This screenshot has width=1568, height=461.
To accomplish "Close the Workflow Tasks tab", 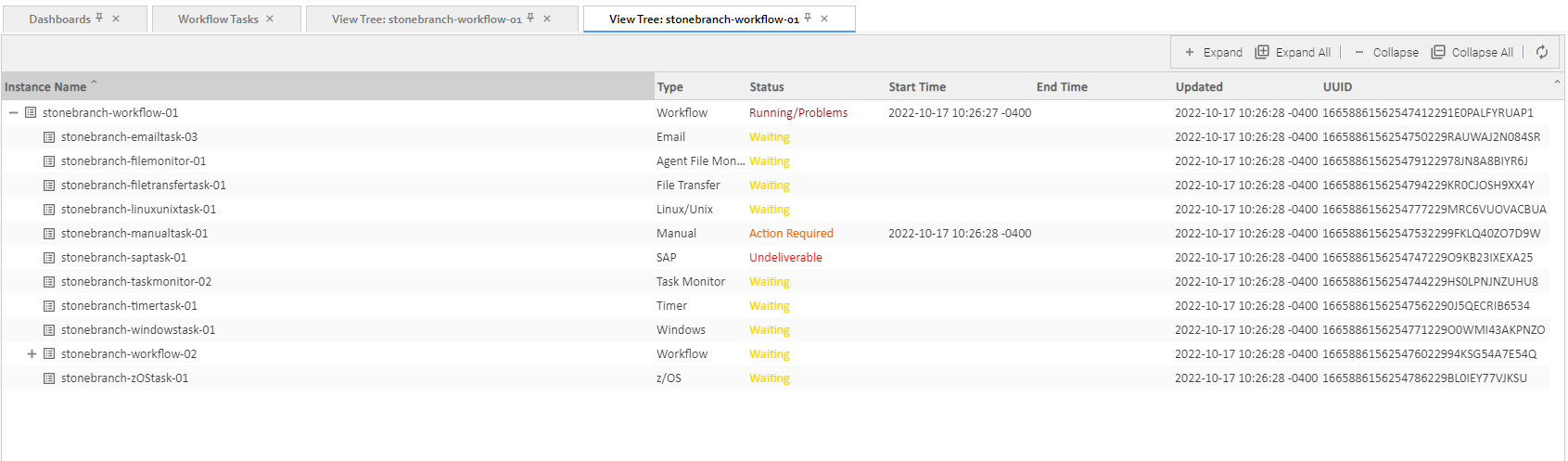I will click(270, 19).
